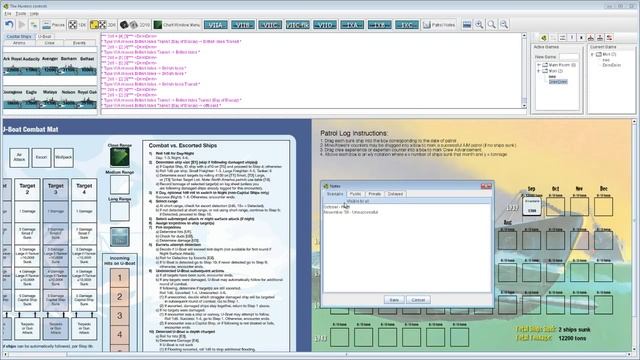Open the VIIB U-boat mat
The height and width of the screenshot is (360, 640).
click(x=242, y=25)
